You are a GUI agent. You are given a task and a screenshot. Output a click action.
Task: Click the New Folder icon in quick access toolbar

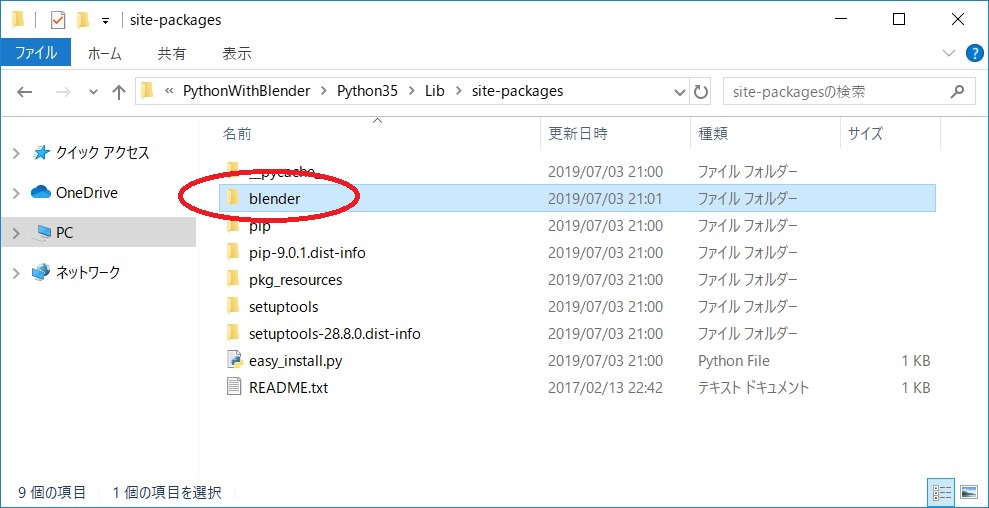(82, 20)
